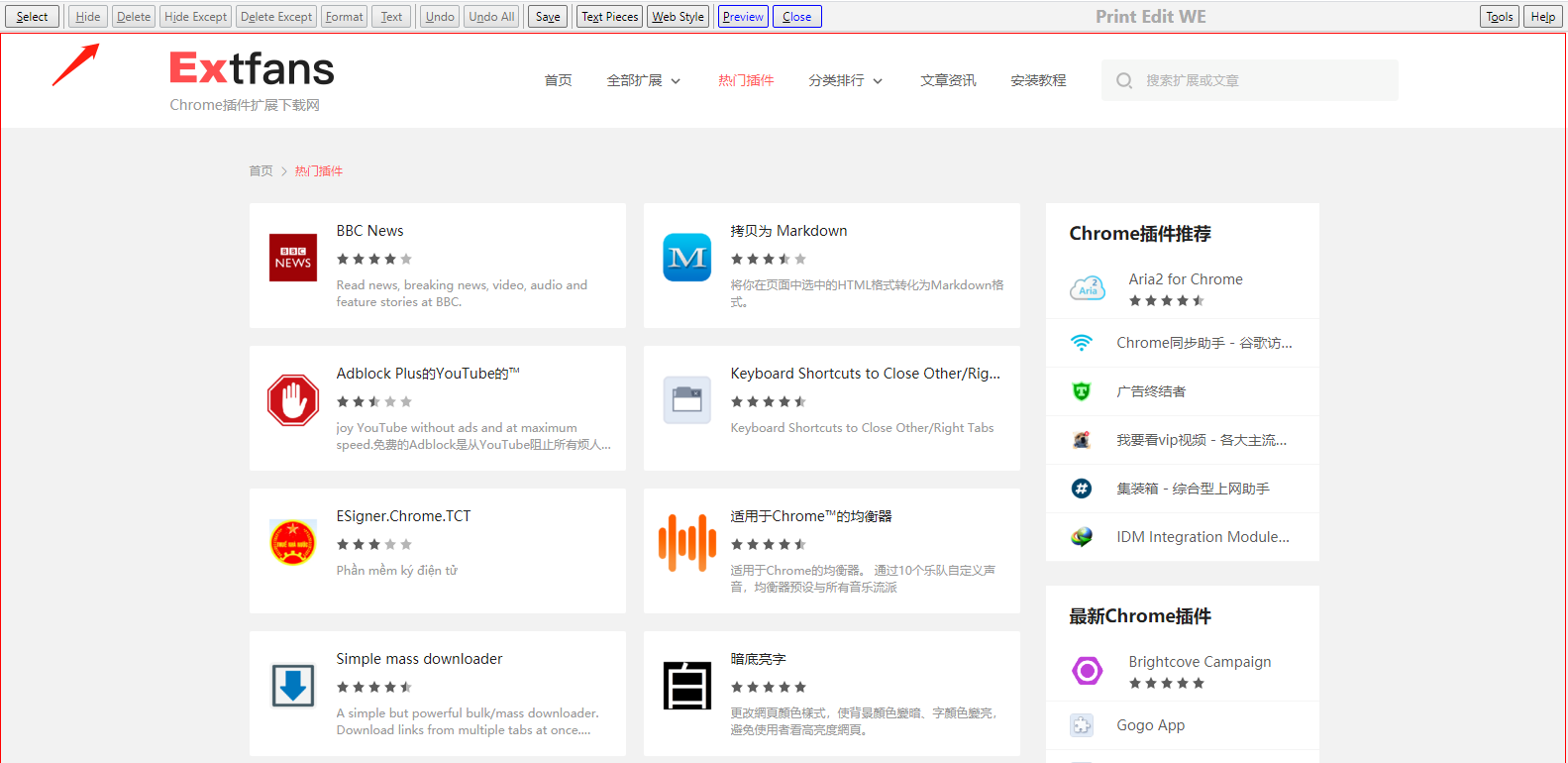Select the Gogo App puzzle icon
Screen dimensions: 1568x763
(1082, 725)
